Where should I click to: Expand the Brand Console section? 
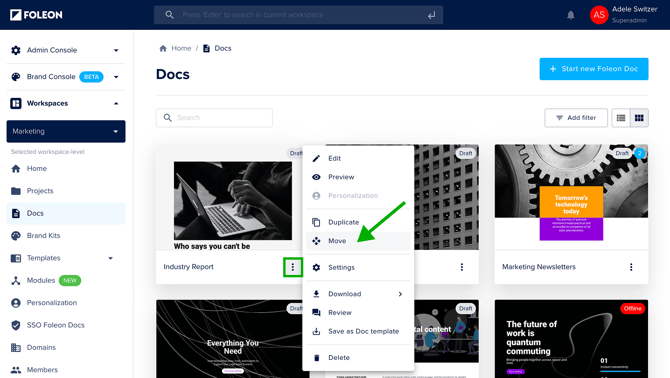[116, 77]
